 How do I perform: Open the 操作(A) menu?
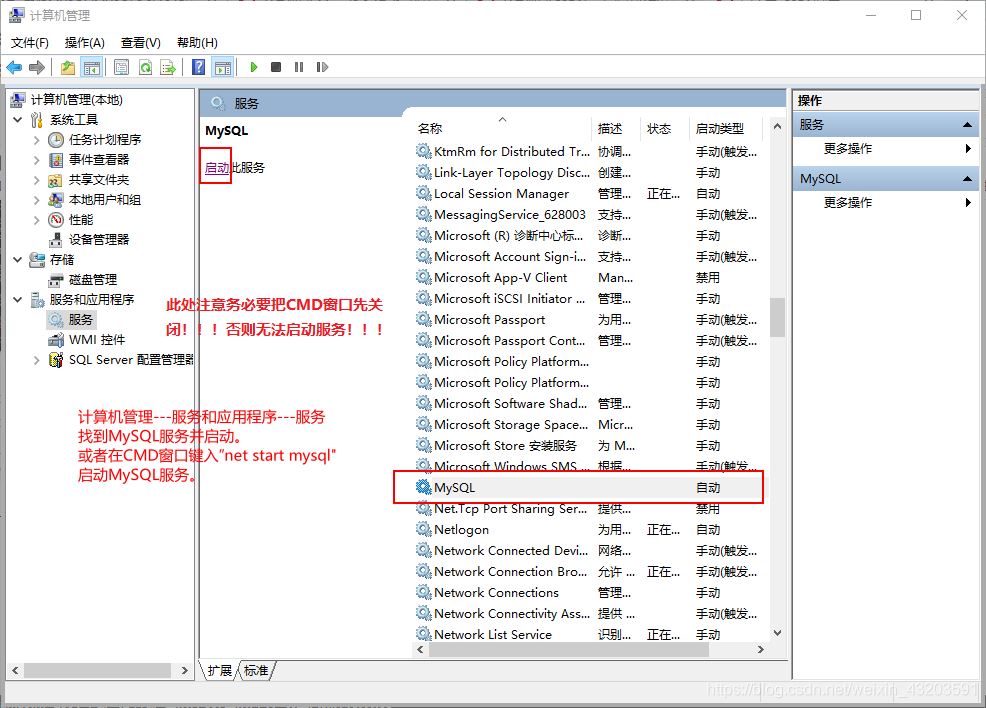pyautogui.click(x=84, y=43)
